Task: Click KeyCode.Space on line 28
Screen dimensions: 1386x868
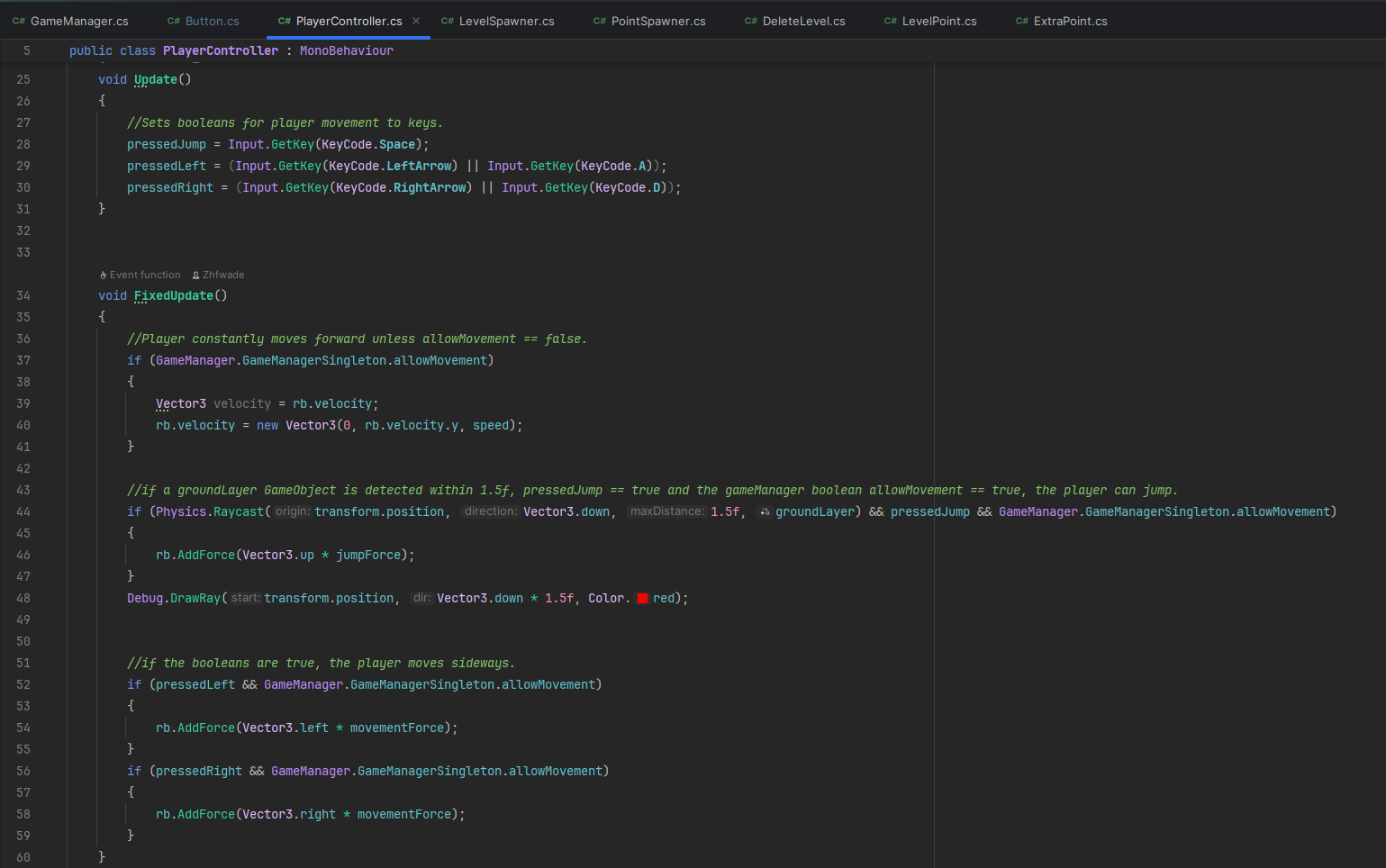Action: (x=368, y=144)
